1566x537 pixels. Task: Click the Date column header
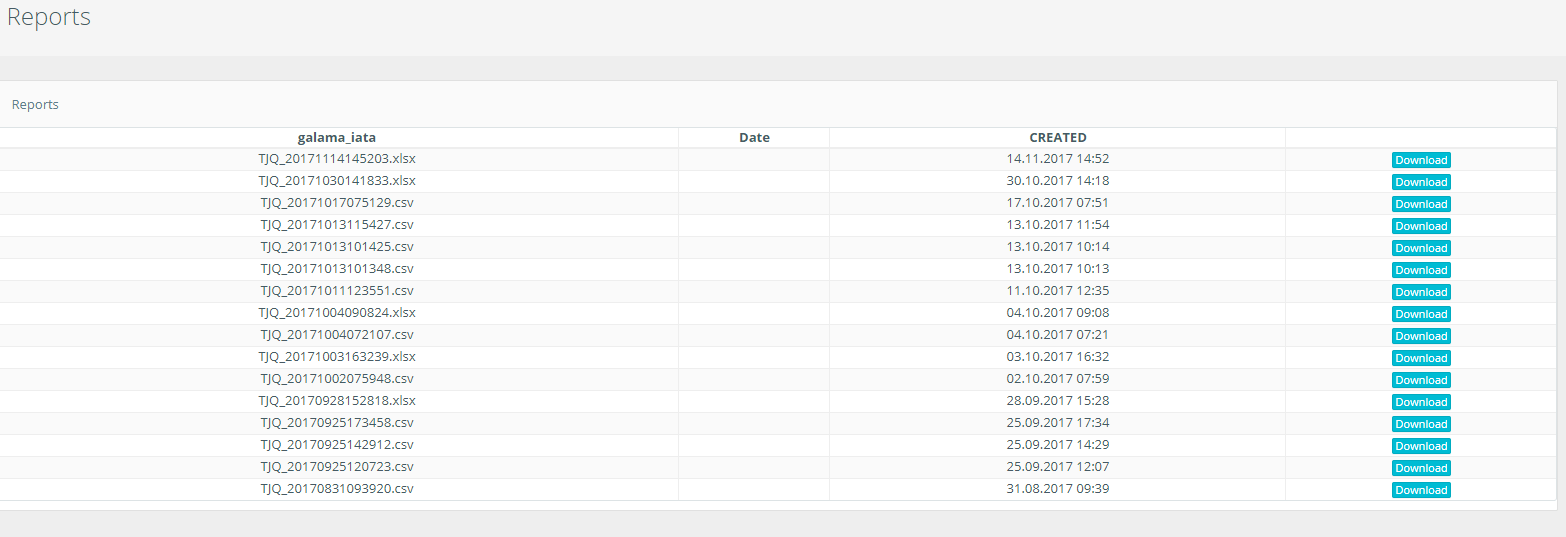click(754, 138)
